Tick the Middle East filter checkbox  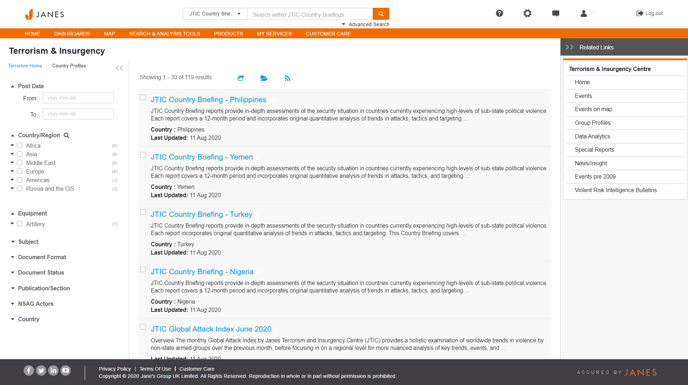point(20,162)
